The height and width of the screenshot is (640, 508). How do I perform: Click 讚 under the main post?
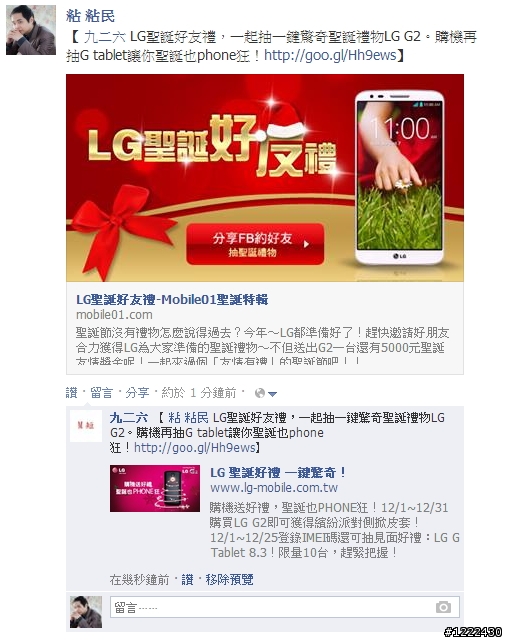[x=71, y=393]
